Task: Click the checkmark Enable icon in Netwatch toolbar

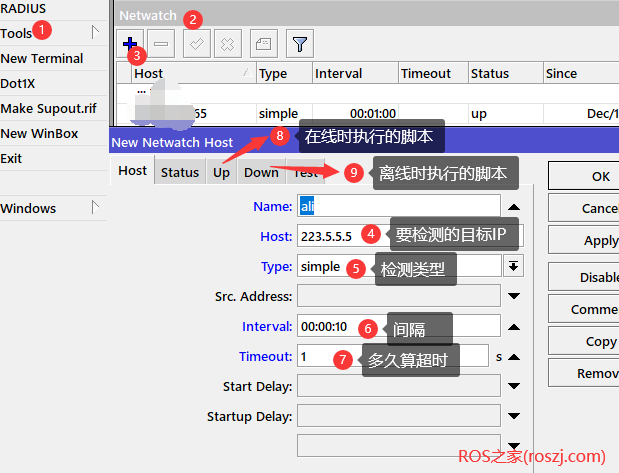Action: point(197,43)
